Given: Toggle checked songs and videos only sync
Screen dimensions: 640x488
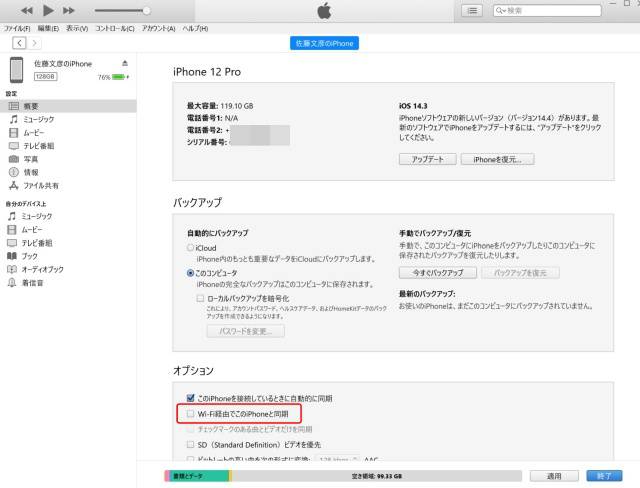Looking at the screenshot, I should click(190, 429).
